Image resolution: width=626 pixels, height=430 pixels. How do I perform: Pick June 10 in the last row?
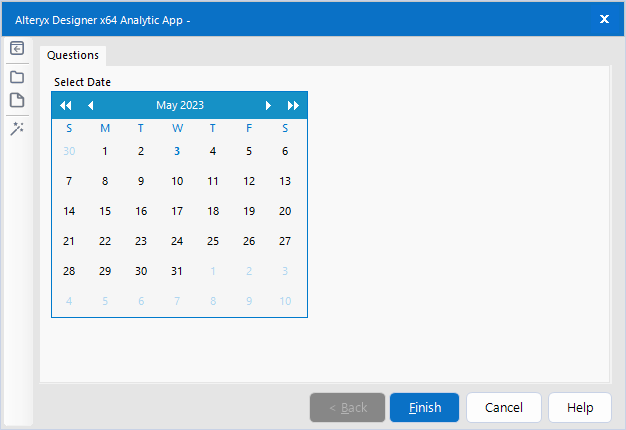[285, 301]
